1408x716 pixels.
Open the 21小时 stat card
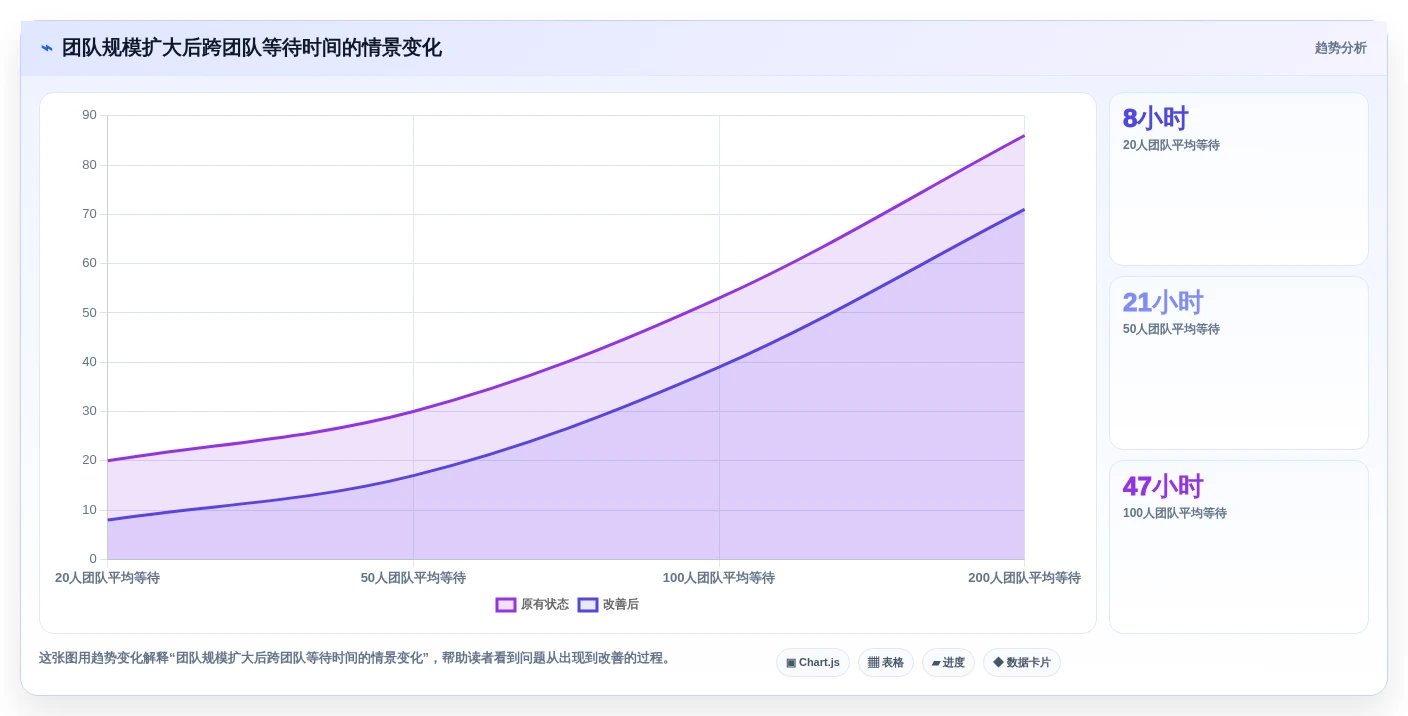(x=1239, y=363)
